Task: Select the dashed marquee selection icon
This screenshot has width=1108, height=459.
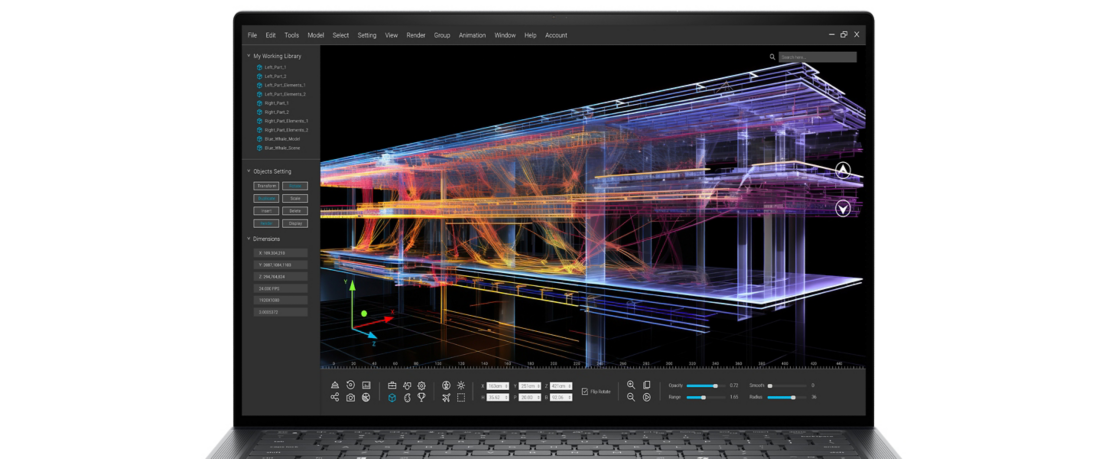Action: (461, 398)
